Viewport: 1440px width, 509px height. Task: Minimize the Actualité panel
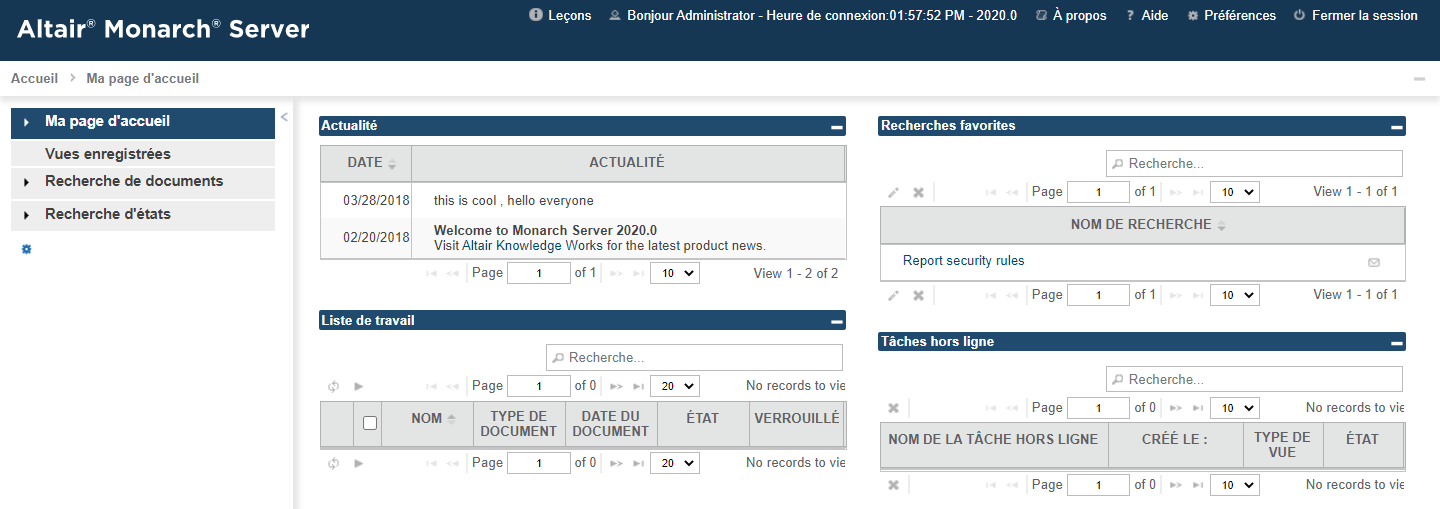[836, 126]
